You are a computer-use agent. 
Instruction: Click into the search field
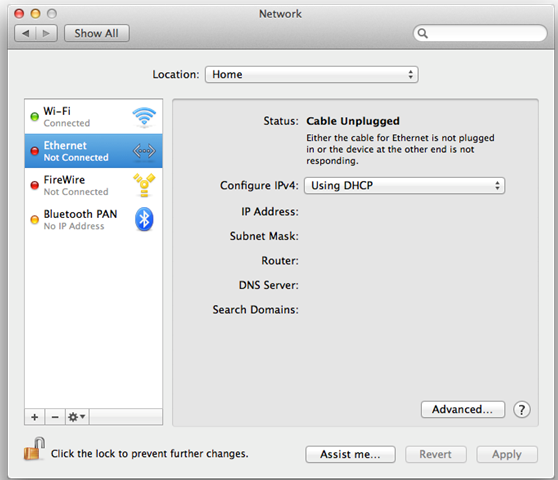(480, 33)
